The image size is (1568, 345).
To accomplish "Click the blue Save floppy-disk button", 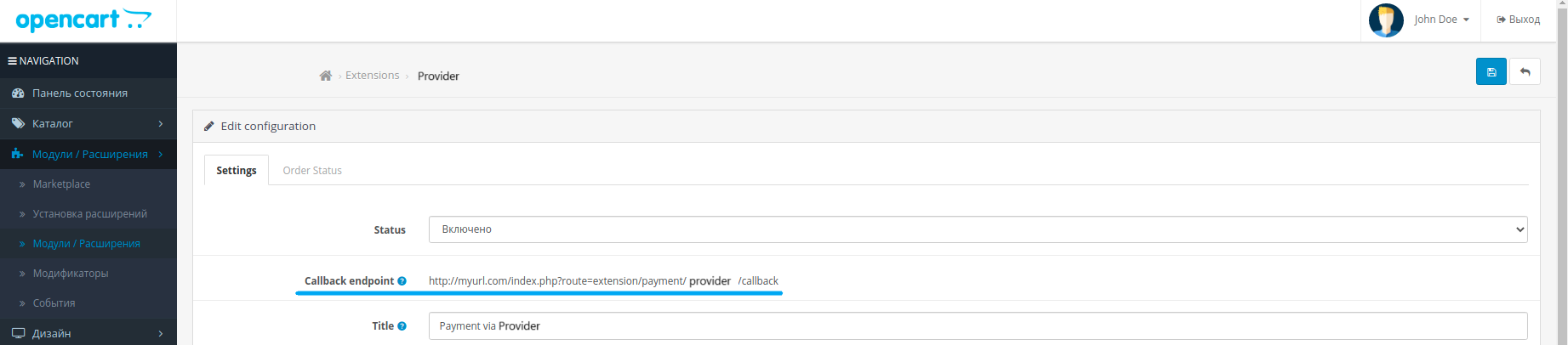I will click(1491, 72).
